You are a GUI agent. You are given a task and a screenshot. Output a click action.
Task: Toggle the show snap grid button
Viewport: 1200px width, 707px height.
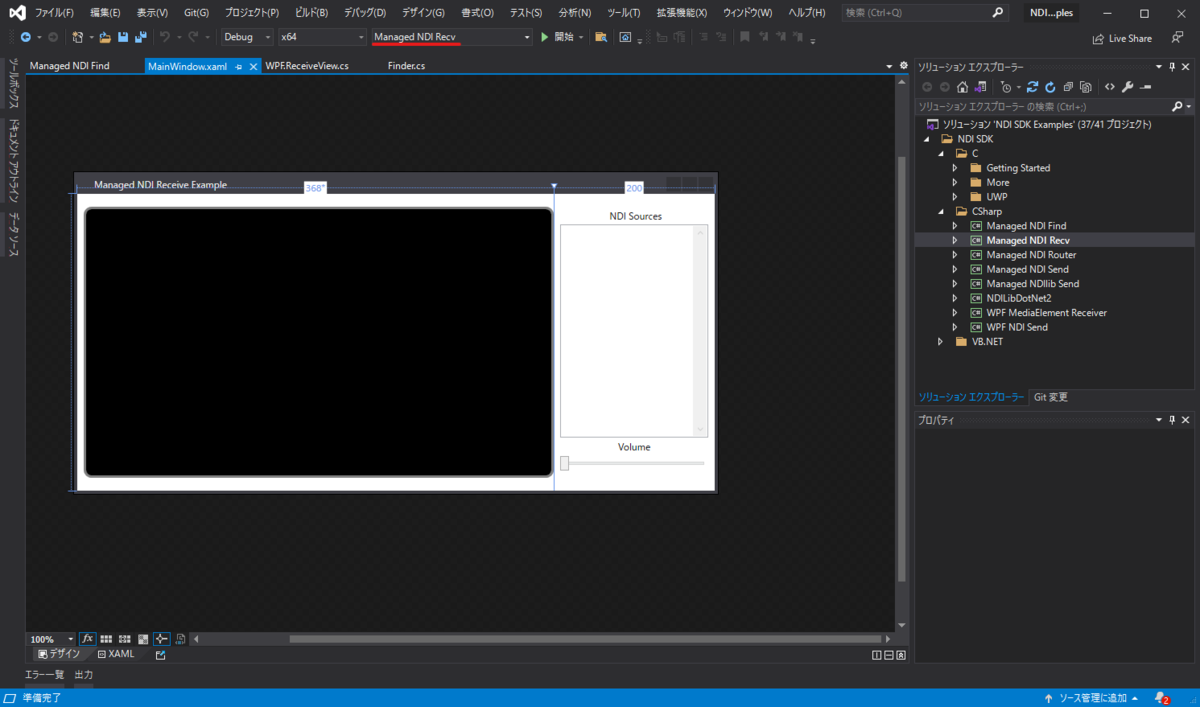click(106, 639)
